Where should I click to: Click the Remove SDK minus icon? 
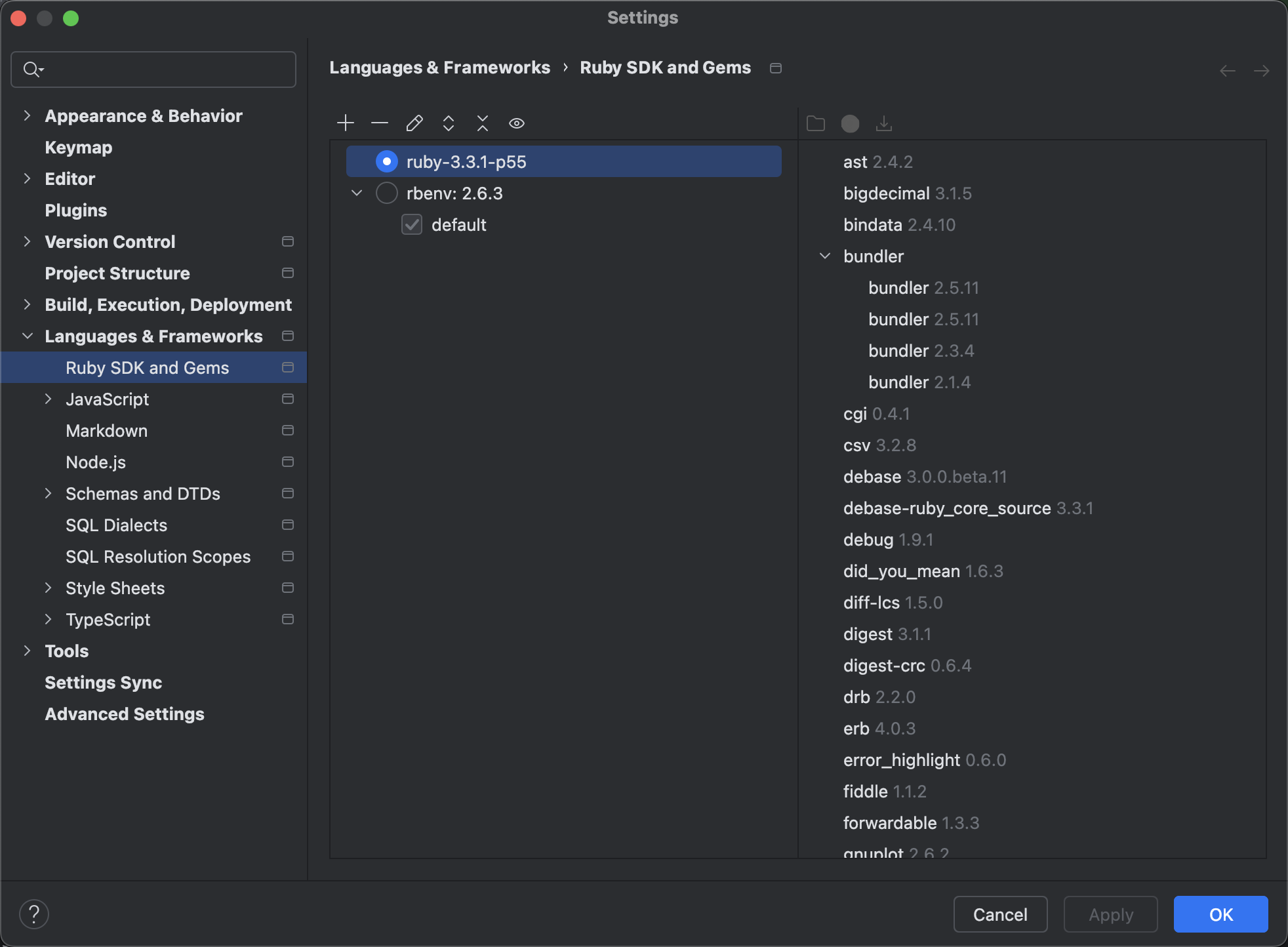point(380,123)
